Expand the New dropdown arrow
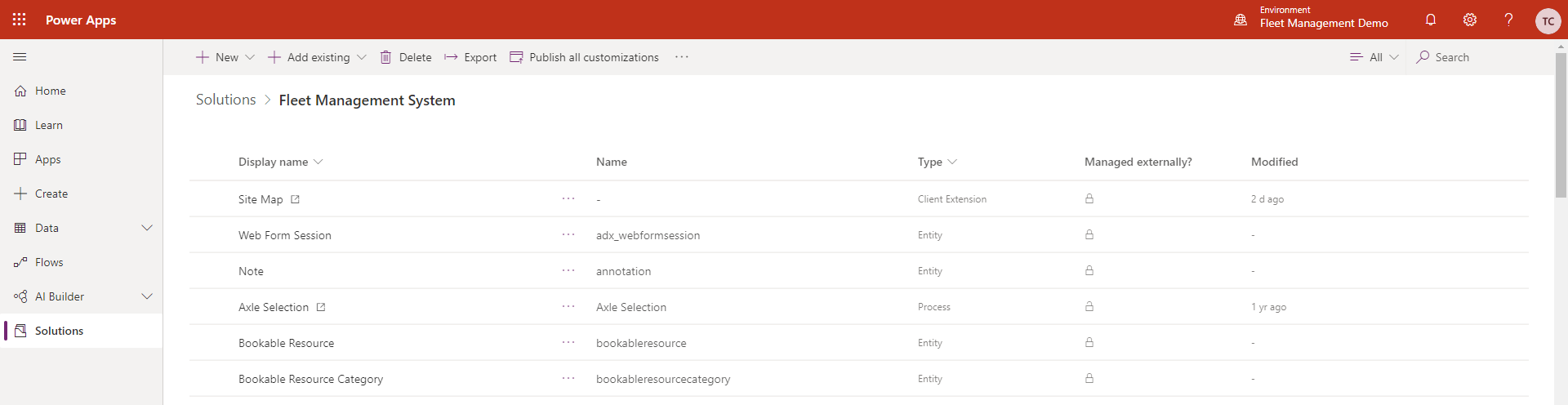Screen dimensions: 1568x405 (250, 57)
